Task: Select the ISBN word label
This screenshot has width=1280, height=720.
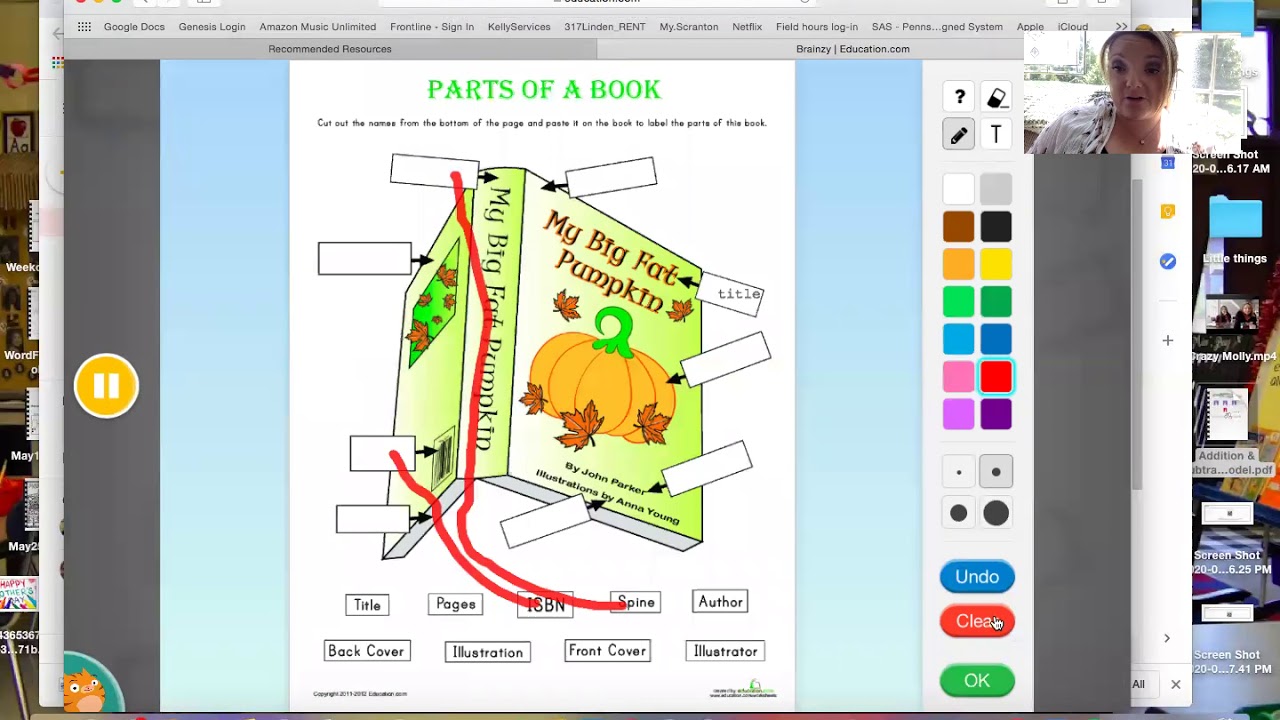Action: pos(545,604)
